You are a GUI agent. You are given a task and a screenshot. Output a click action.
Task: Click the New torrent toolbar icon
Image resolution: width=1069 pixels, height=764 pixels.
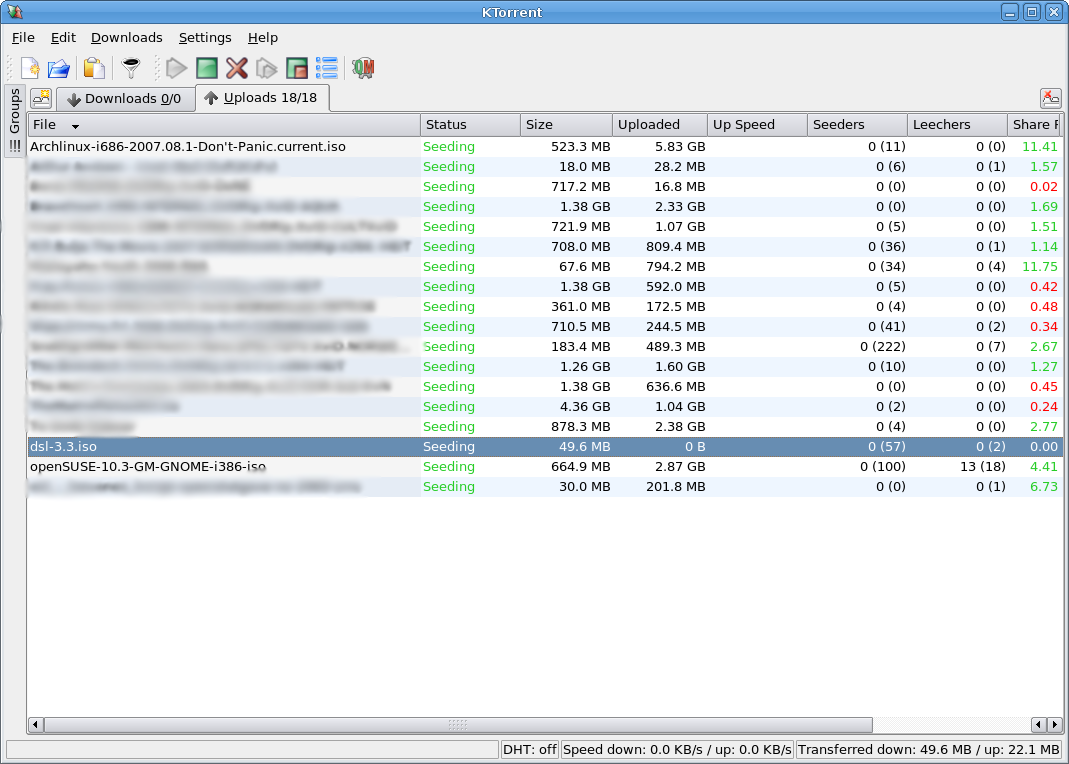click(x=30, y=68)
